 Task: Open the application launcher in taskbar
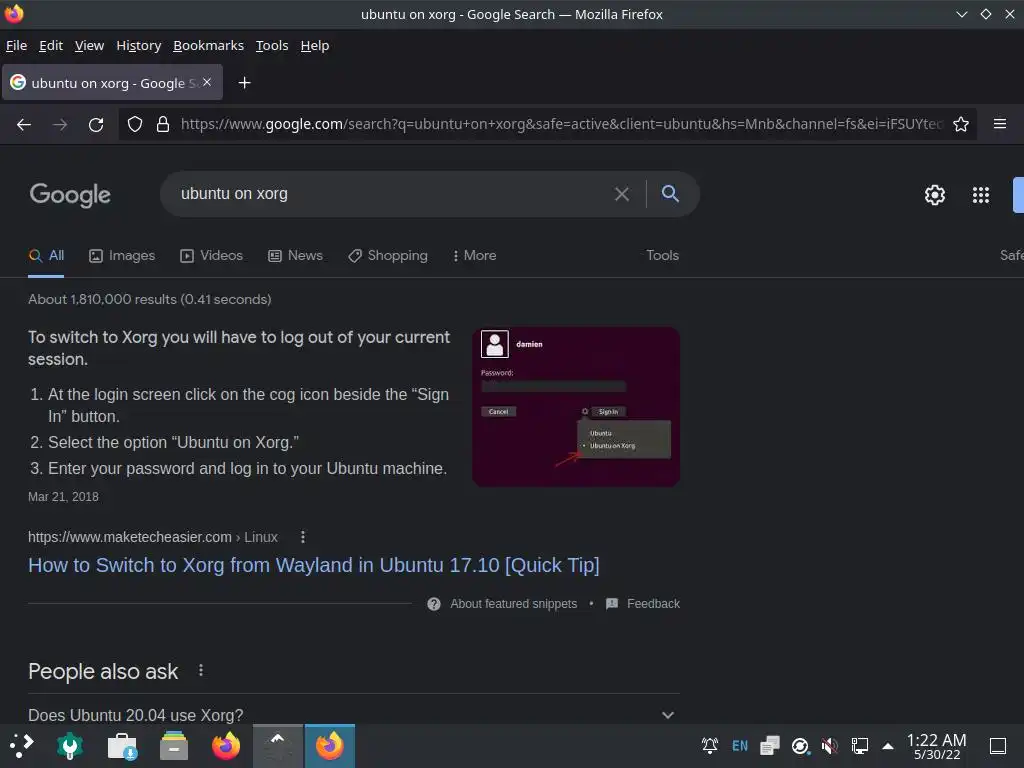21,746
